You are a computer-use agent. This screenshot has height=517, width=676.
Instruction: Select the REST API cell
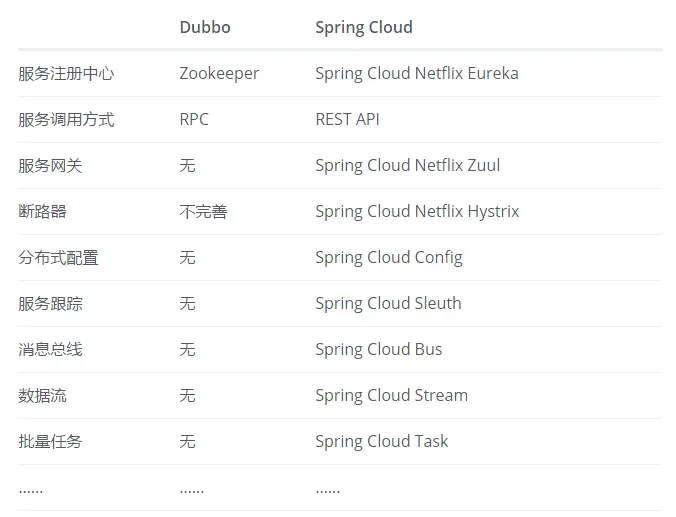347,119
